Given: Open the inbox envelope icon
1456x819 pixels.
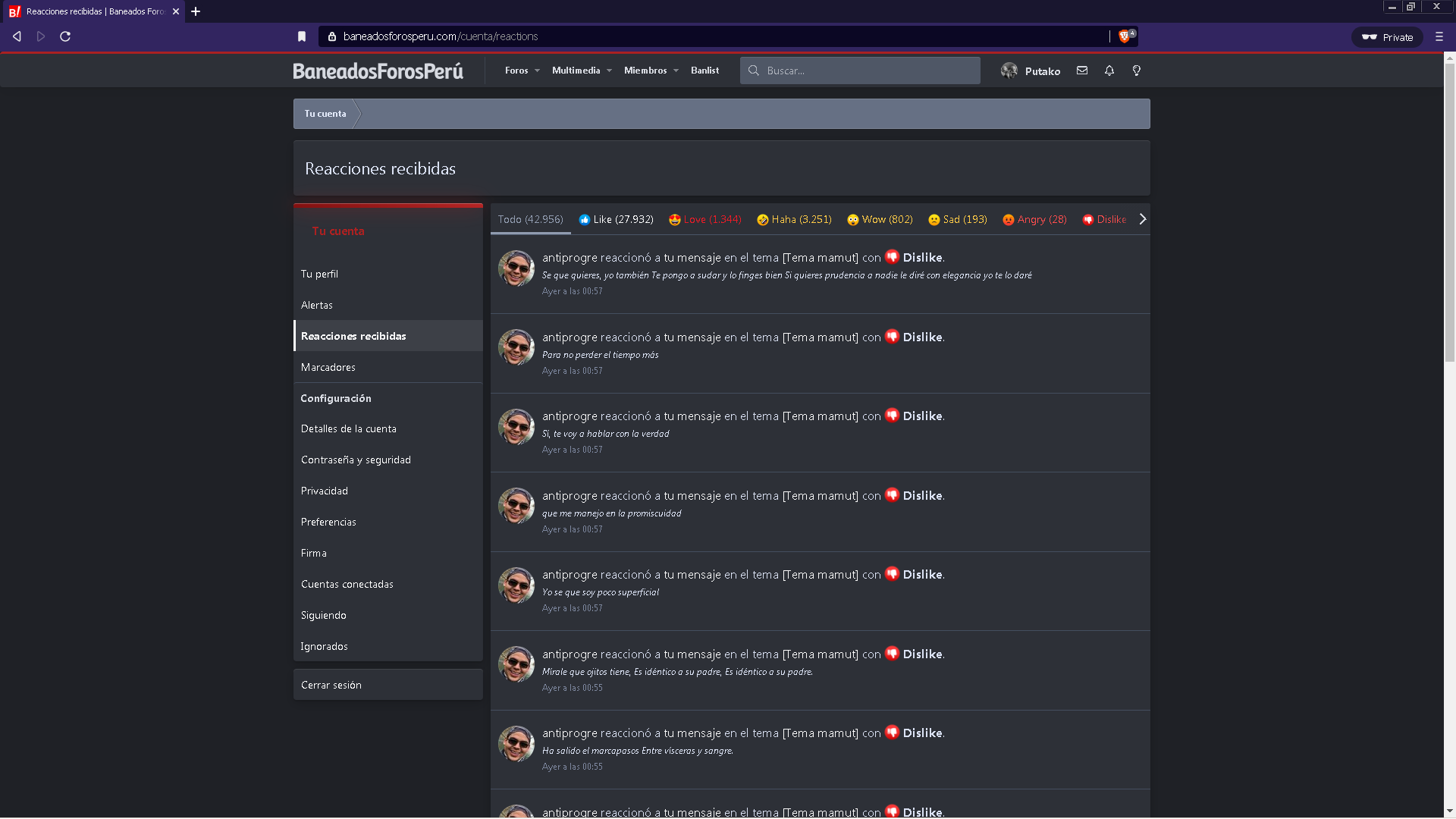Looking at the screenshot, I should 1082,71.
